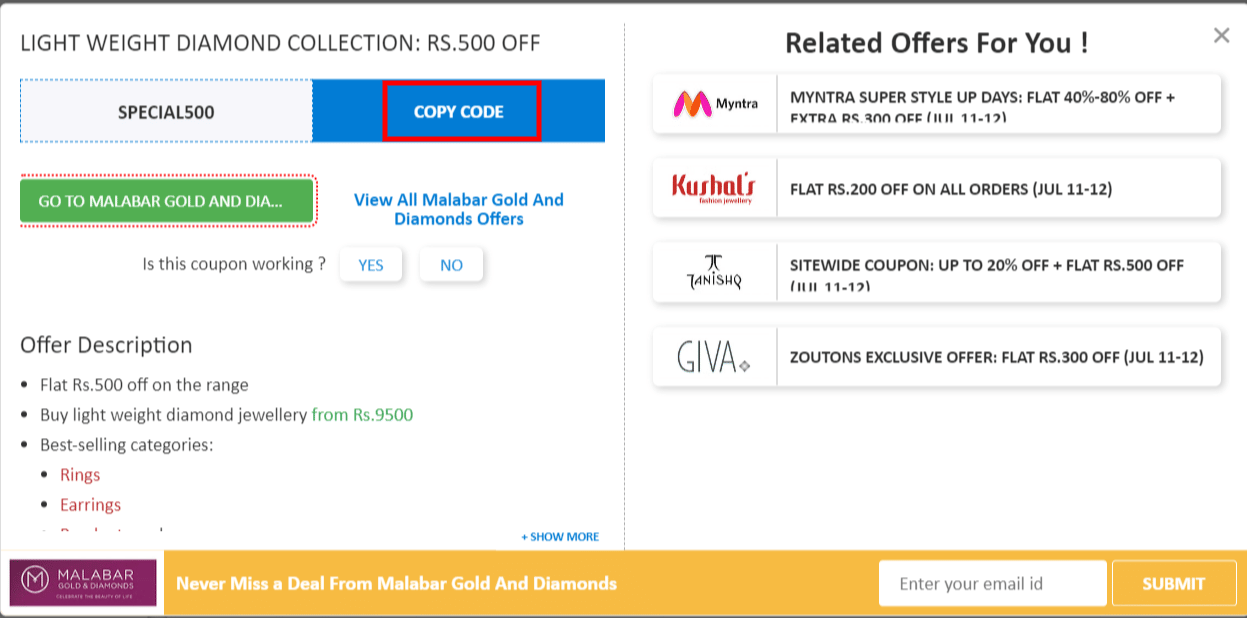Open View All Malabar Gold And Diamonds Offers
The width and height of the screenshot is (1247, 618).
(x=458, y=209)
